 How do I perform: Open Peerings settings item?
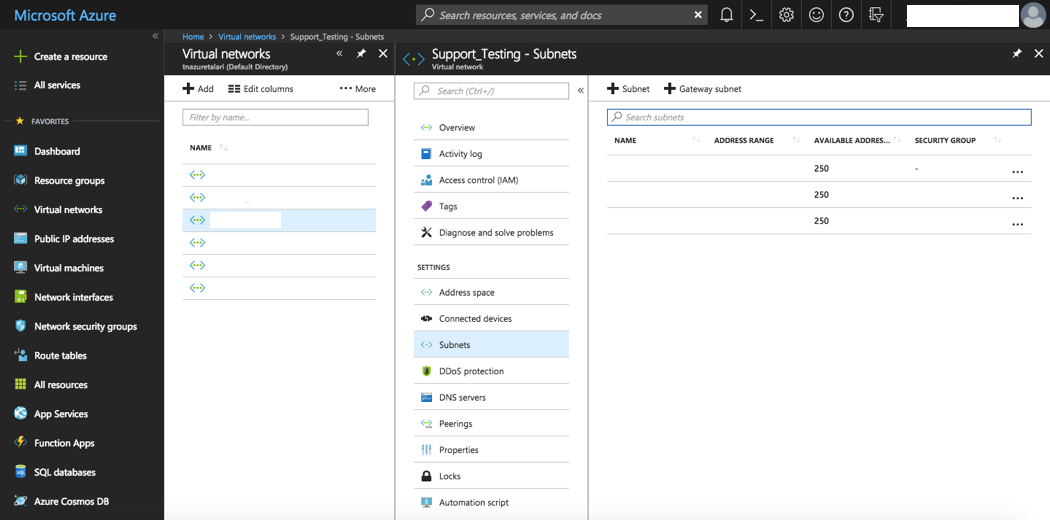pyautogui.click(x=455, y=424)
